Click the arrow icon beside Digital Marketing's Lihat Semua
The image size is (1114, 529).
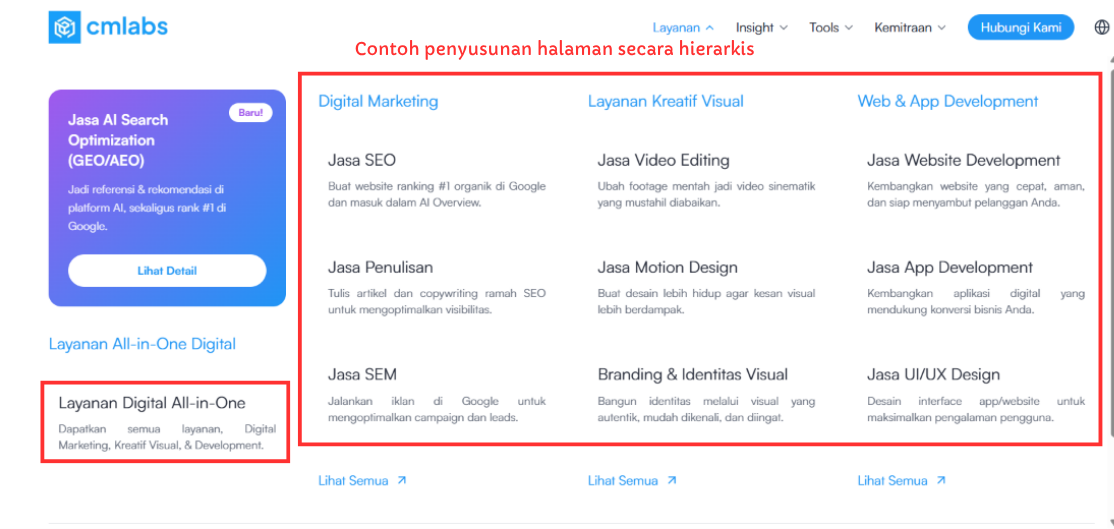click(401, 481)
